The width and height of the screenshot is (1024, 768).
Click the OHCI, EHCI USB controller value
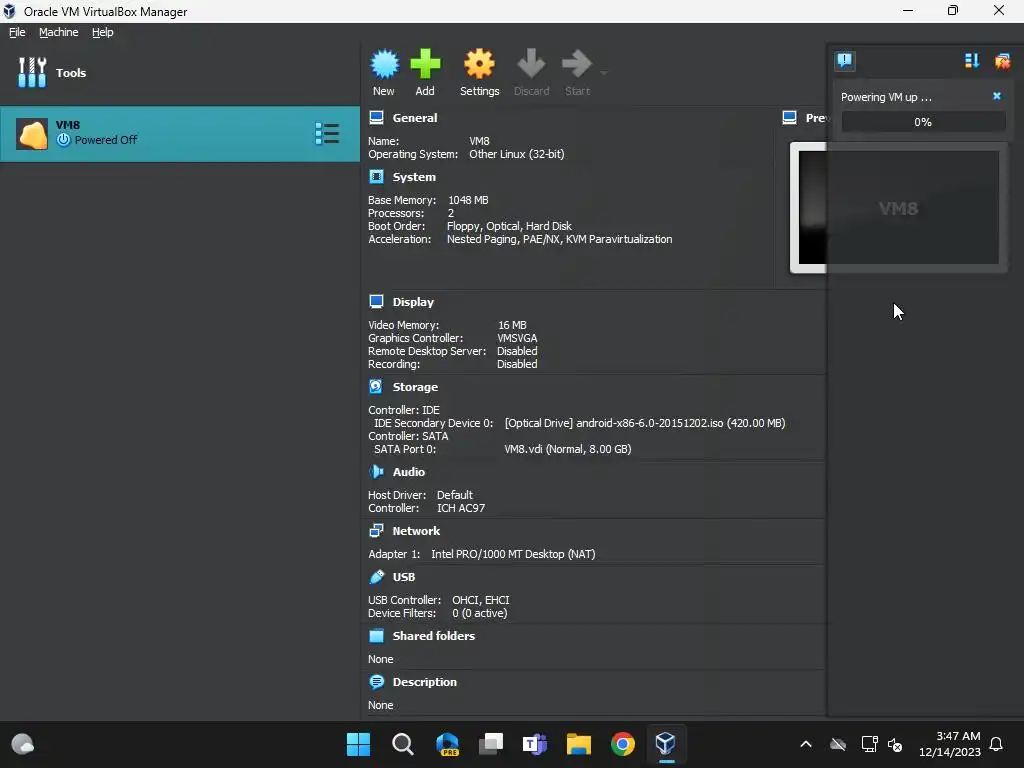(481, 600)
